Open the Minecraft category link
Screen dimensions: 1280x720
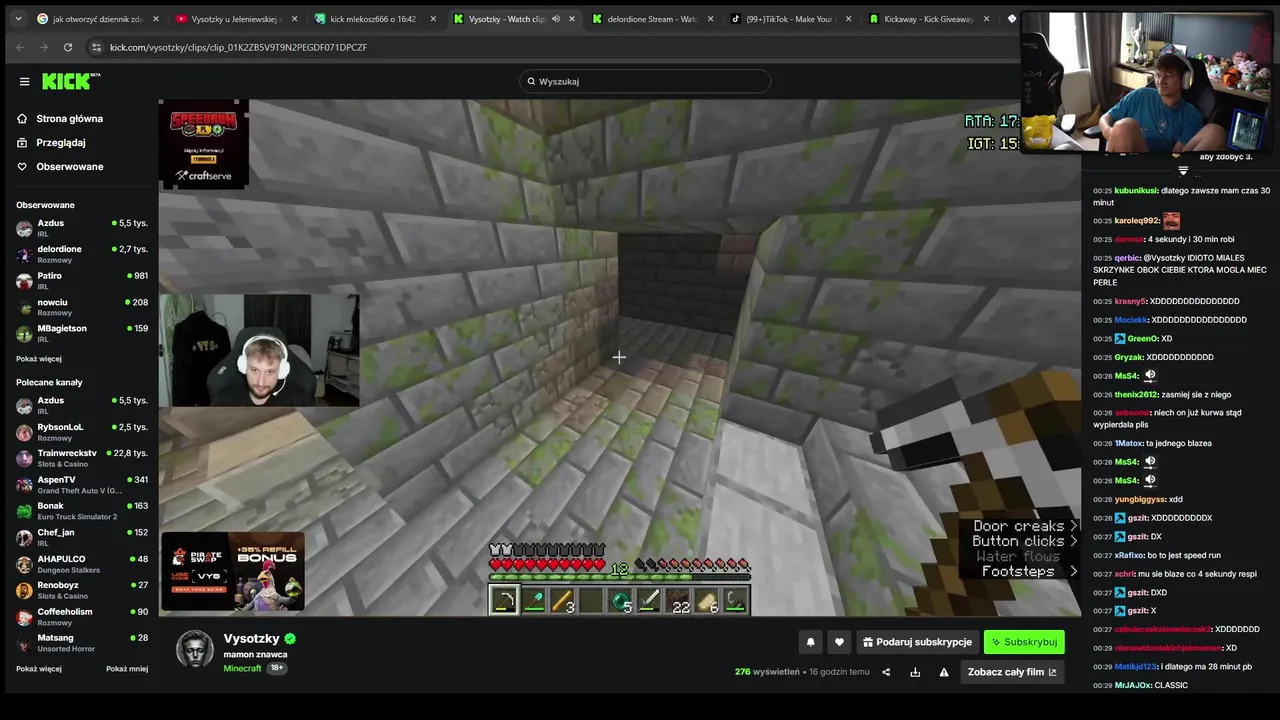pyautogui.click(x=242, y=668)
